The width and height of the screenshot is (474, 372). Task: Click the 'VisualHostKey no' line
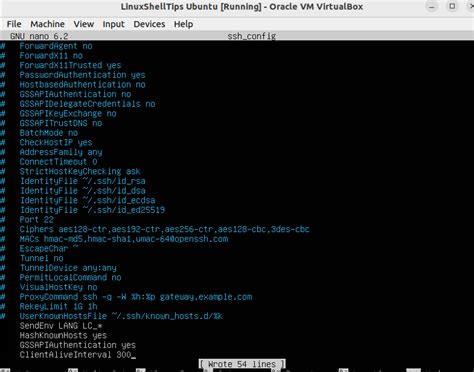58,288
